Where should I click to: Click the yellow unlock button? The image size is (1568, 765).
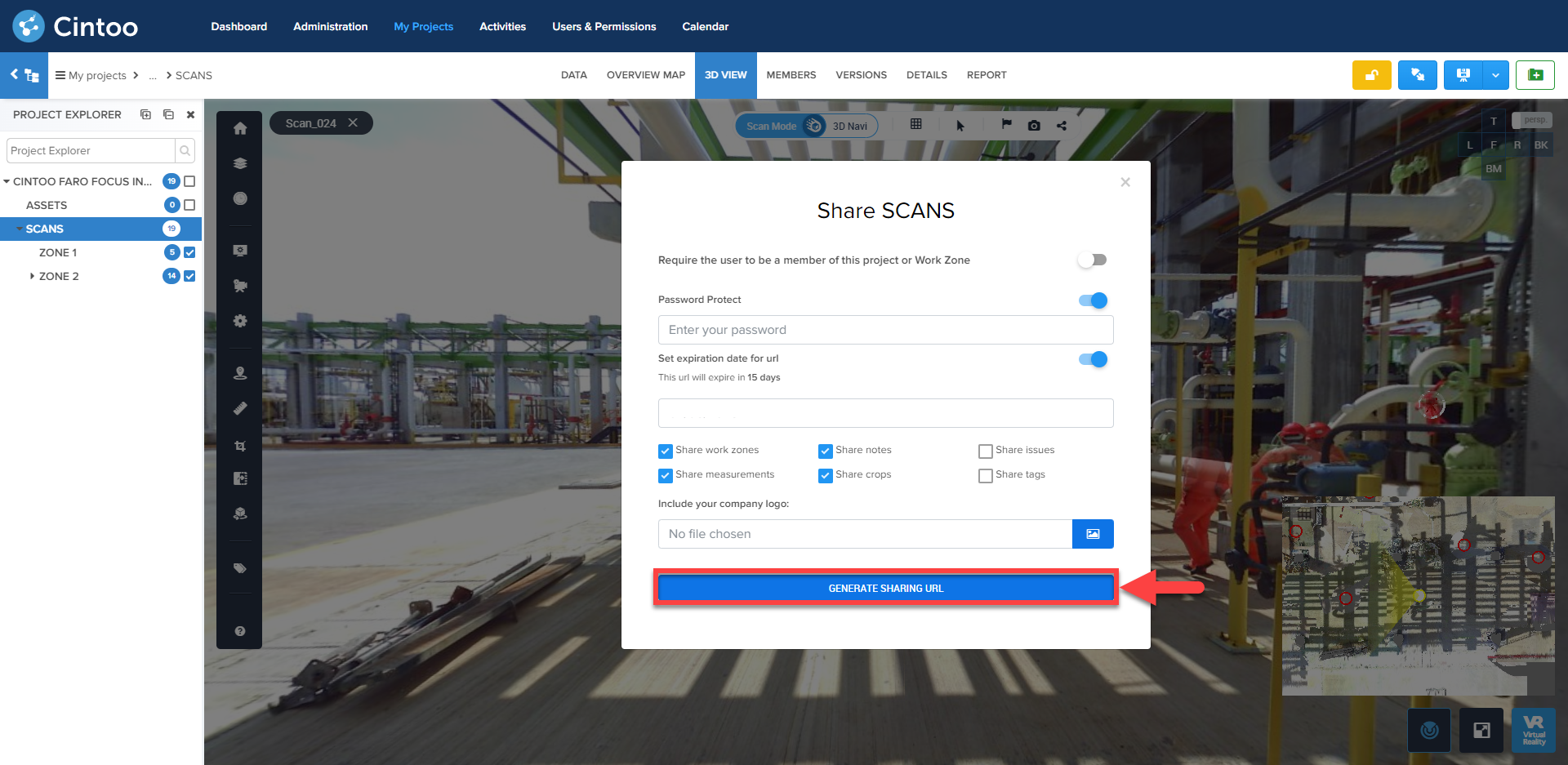click(x=1372, y=75)
